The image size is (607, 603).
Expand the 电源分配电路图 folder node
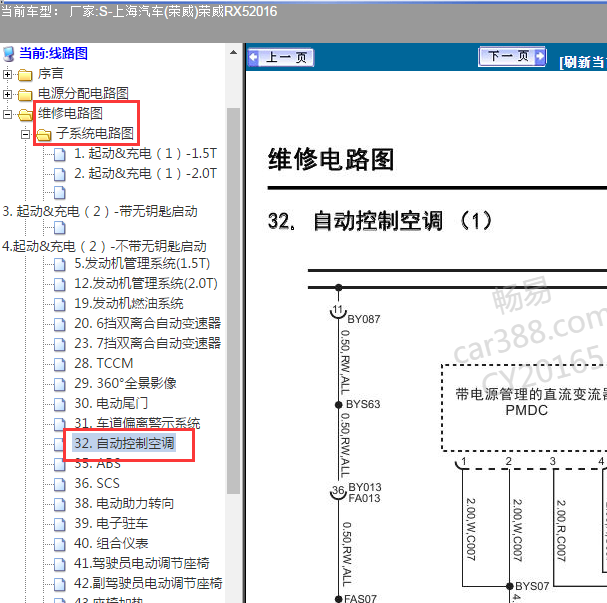click(7, 94)
